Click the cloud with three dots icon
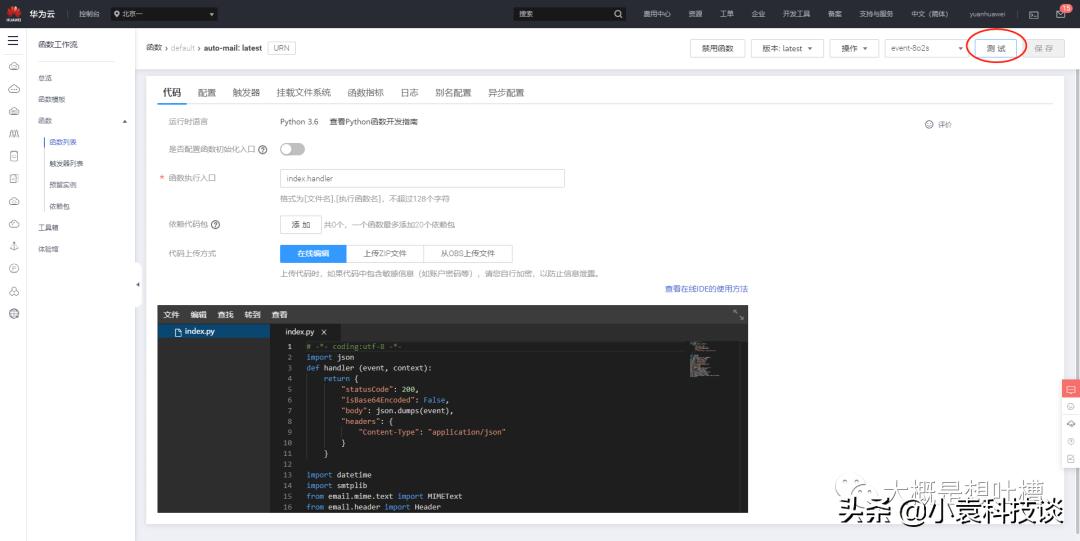The width and height of the screenshot is (1080, 541). tap(14, 88)
